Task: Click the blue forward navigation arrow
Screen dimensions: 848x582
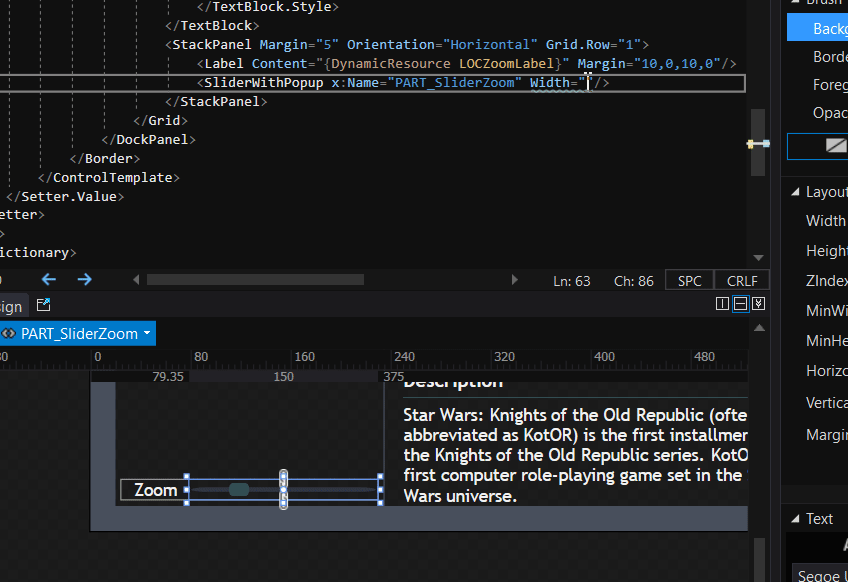Action: tap(84, 280)
